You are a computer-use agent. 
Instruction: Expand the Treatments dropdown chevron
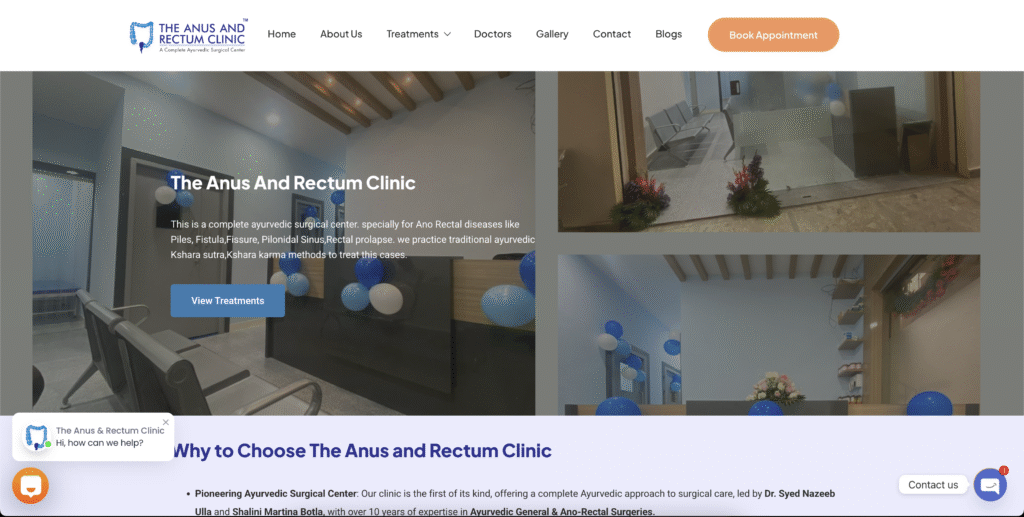(447, 34)
